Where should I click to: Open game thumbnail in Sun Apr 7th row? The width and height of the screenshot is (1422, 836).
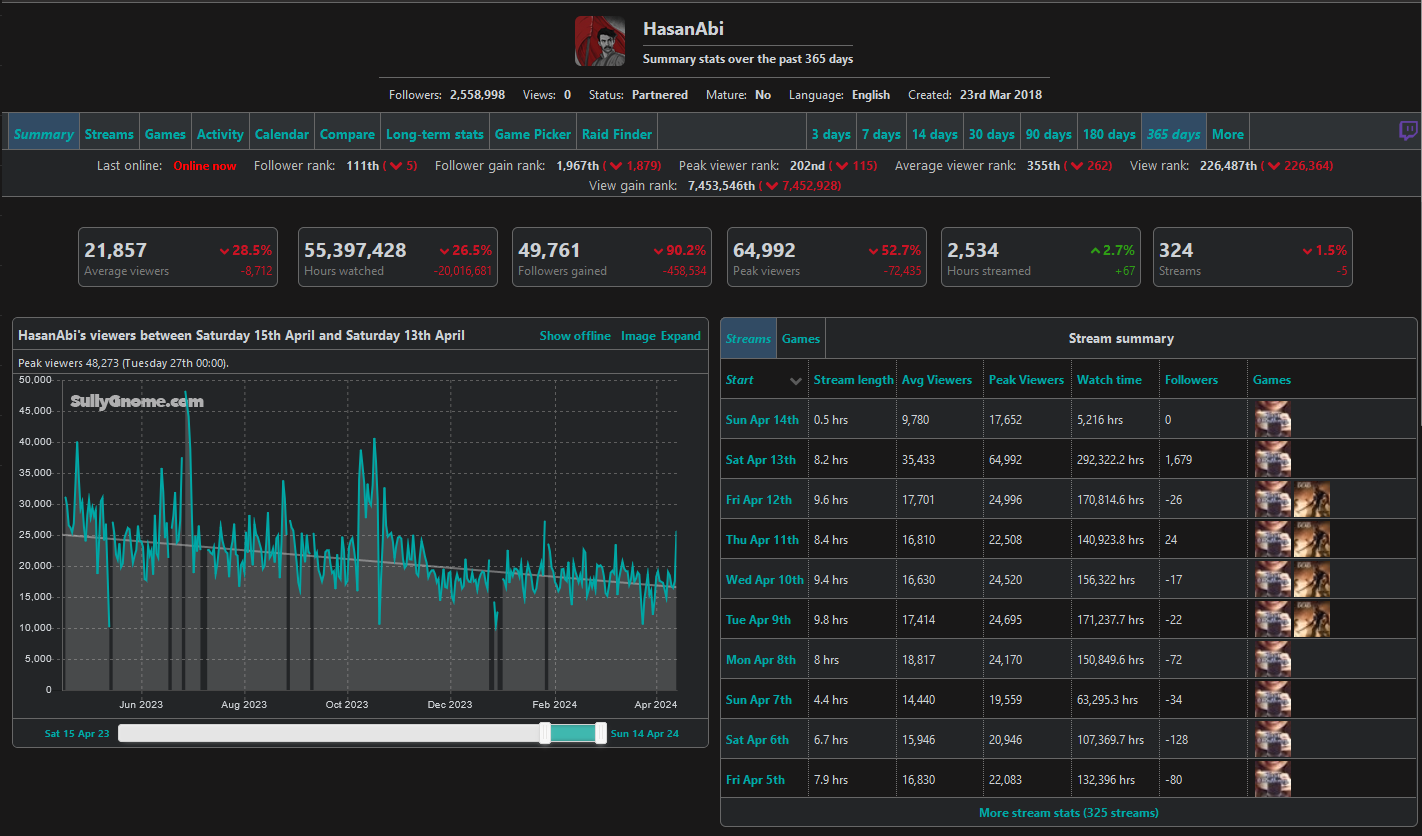[x=1273, y=699]
